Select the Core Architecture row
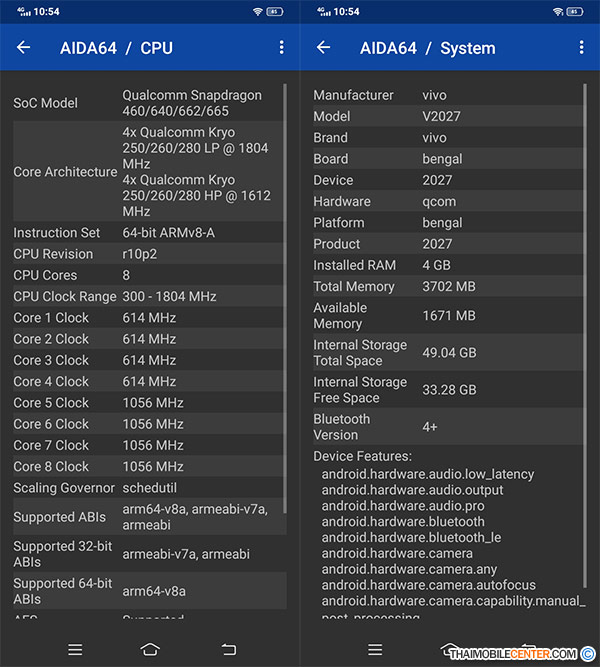The width and height of the screenshot is (600, 667). coord(148,171)
